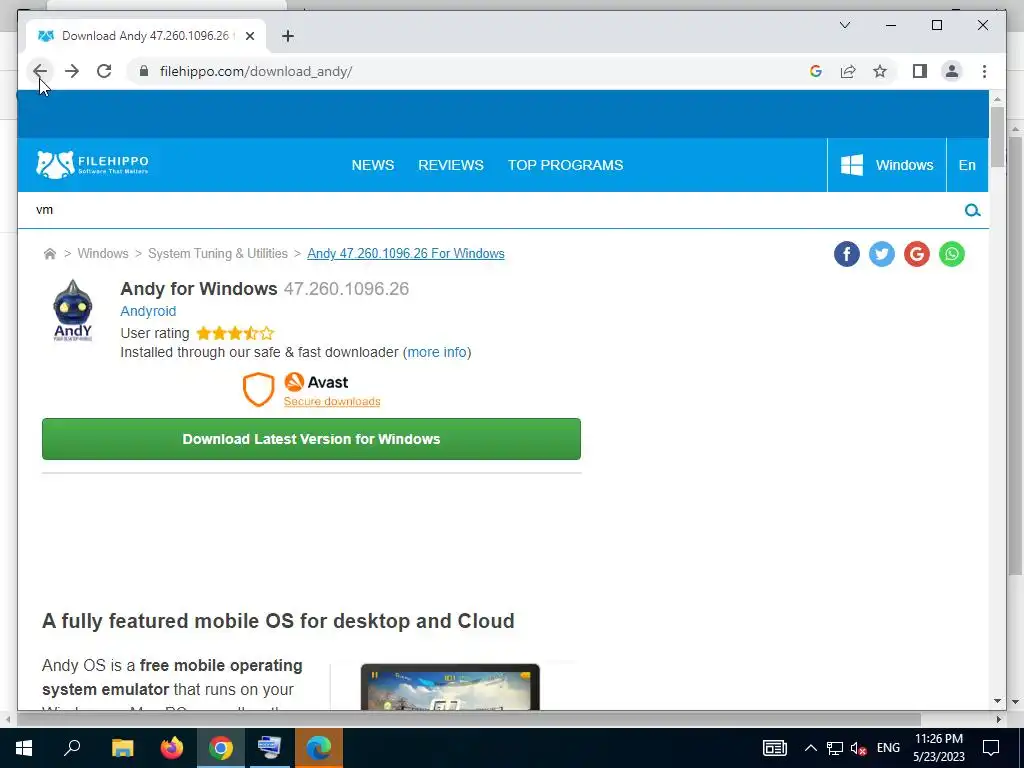Viewport: 1024px width, 768px height.
Task: Click the Andy app logo image
Action: click(72, 311)
